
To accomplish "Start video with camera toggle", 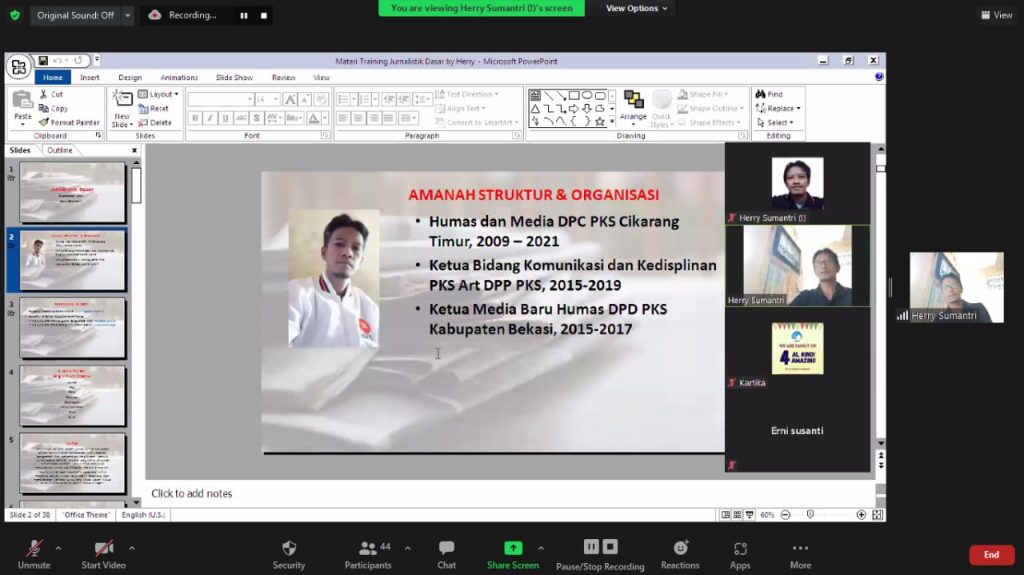I will 104,548.
